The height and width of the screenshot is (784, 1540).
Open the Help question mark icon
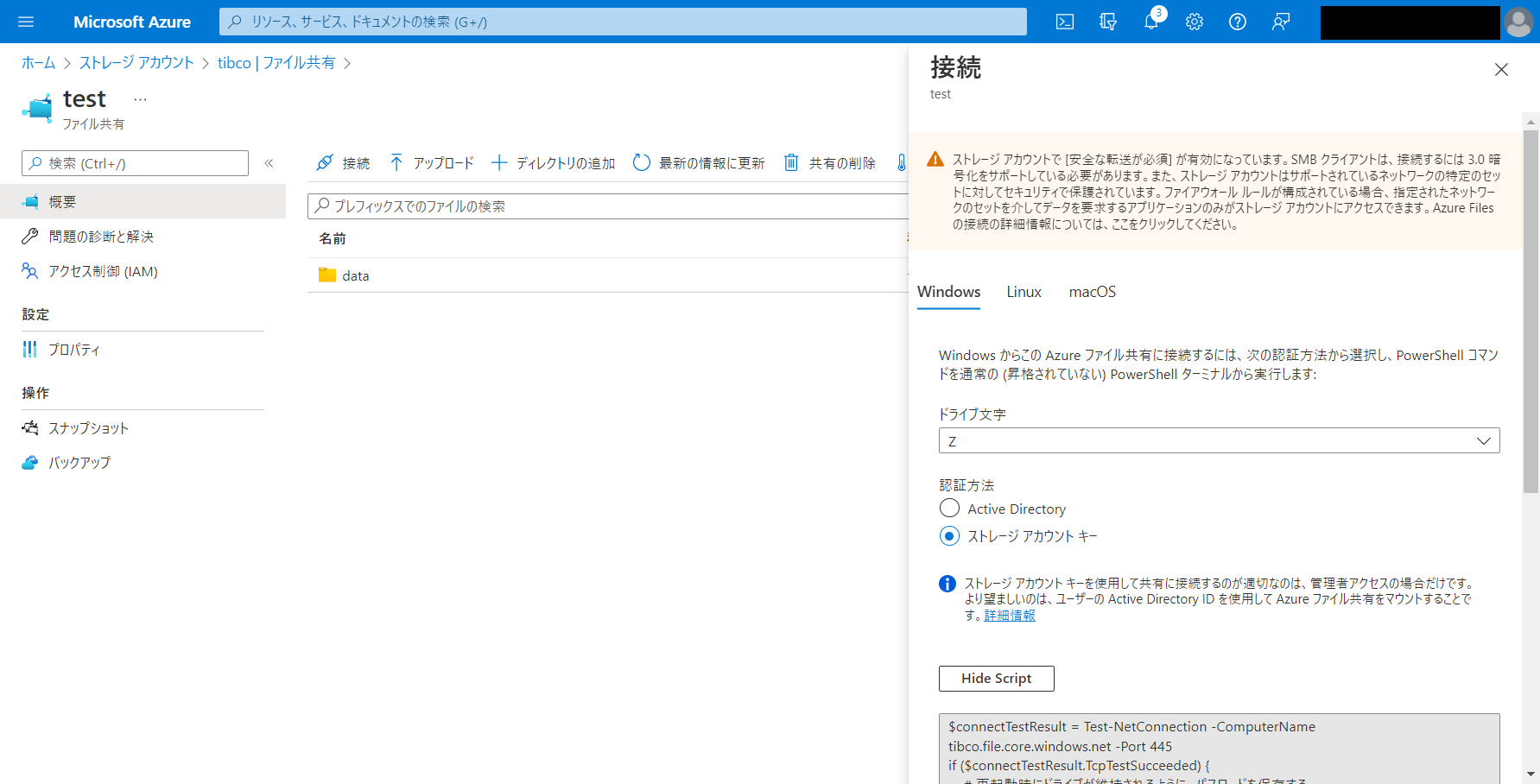pyautogui.click(x=1238, y=22)
